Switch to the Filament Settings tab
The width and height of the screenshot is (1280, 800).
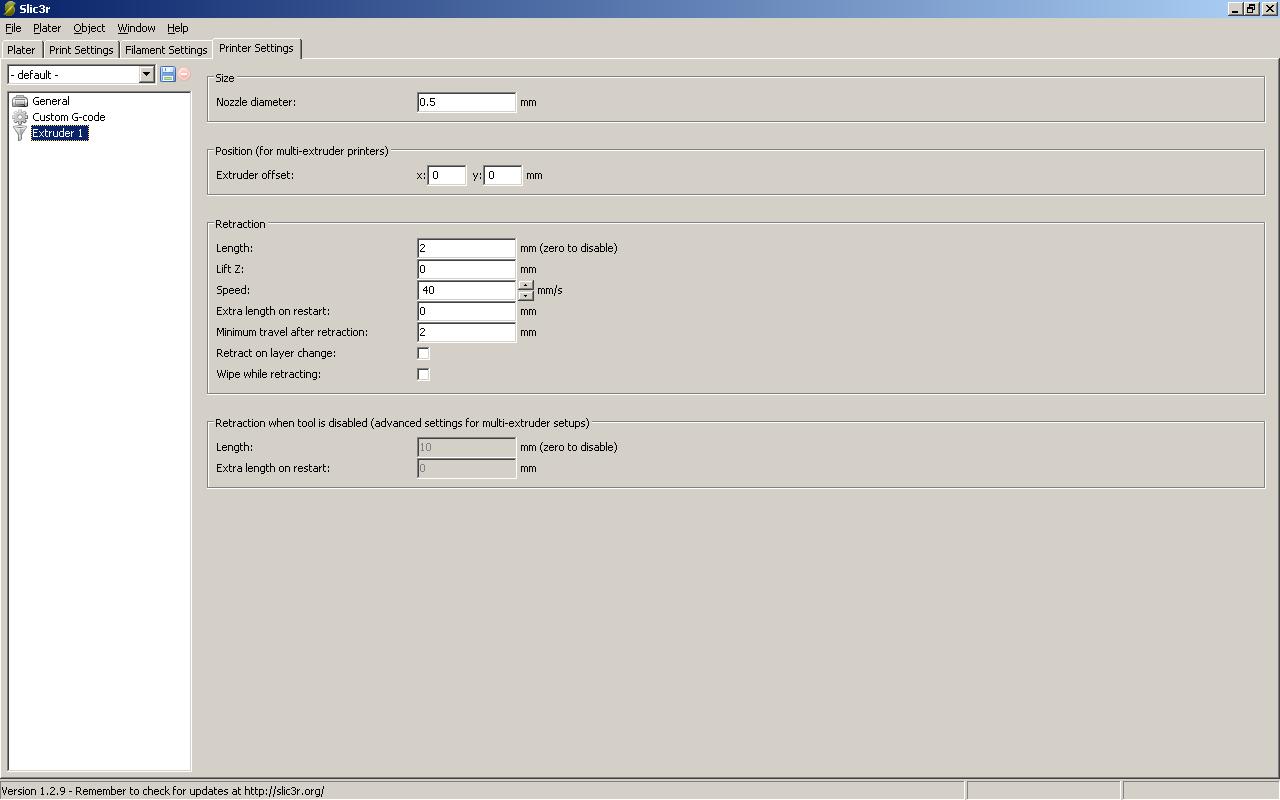[x=166, y=50]
